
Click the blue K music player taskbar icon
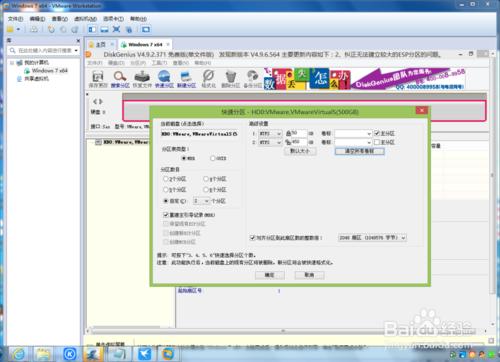pyautogui.click(x=69, y=353)
